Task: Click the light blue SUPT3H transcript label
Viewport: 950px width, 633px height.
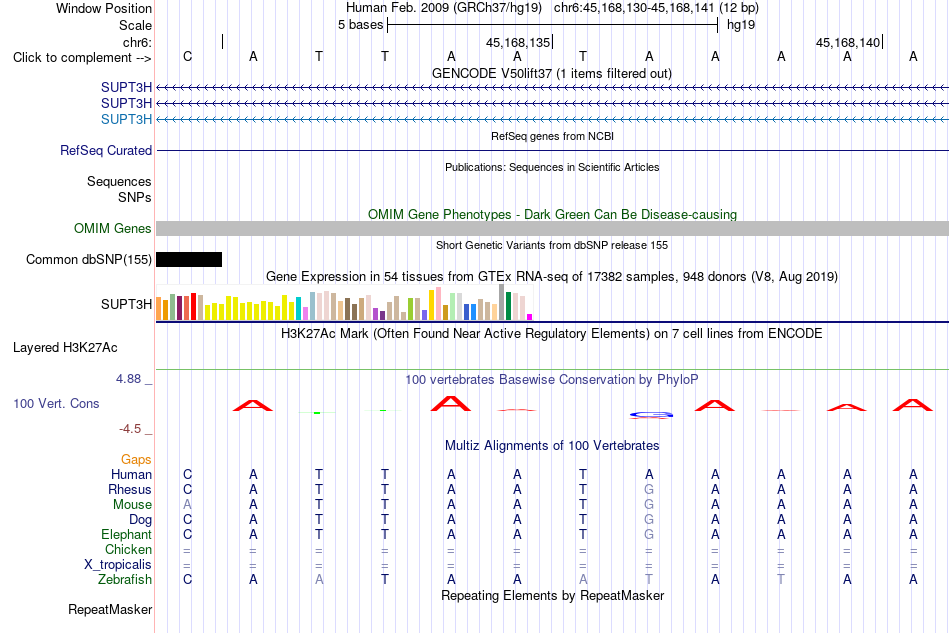Action: tap(126, 119)
